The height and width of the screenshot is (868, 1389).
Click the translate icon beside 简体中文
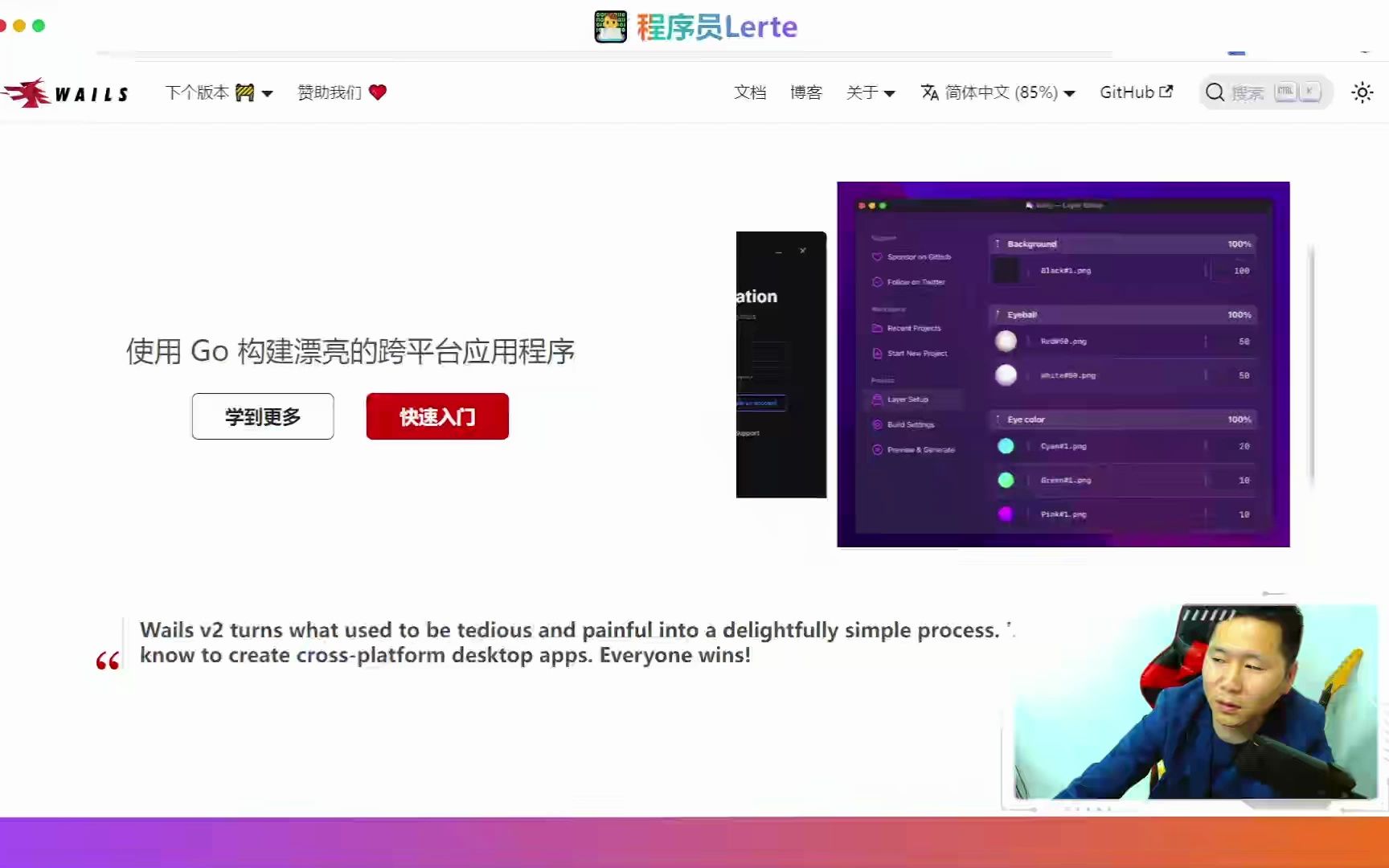coord(930,92)
